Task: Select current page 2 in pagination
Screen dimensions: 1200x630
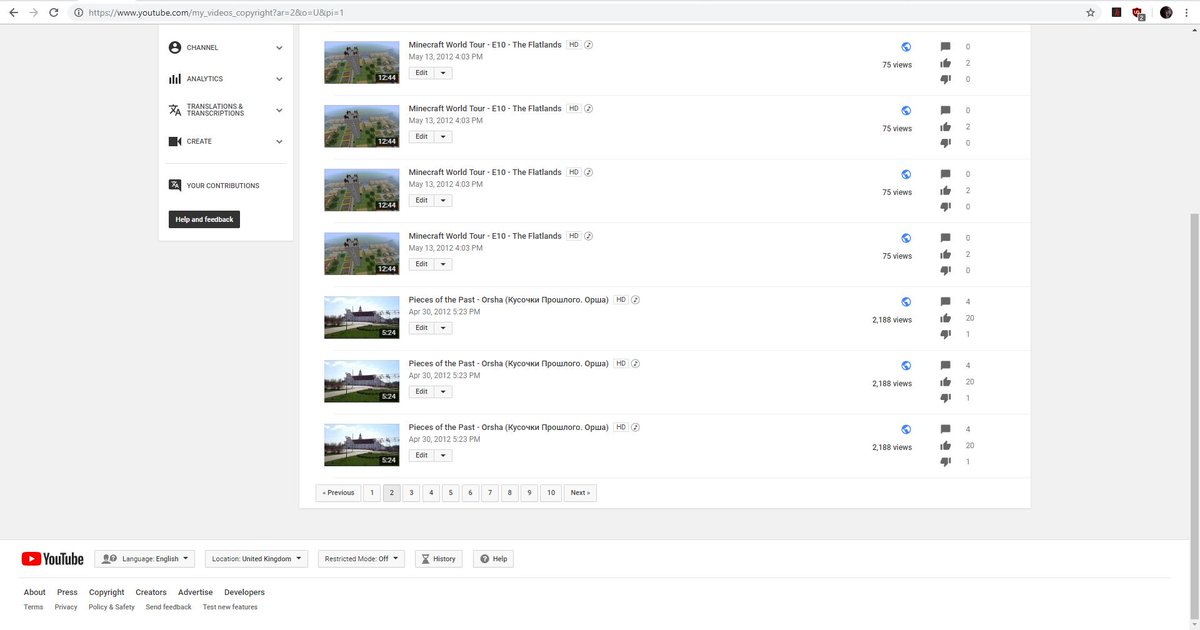Action: 391,492
